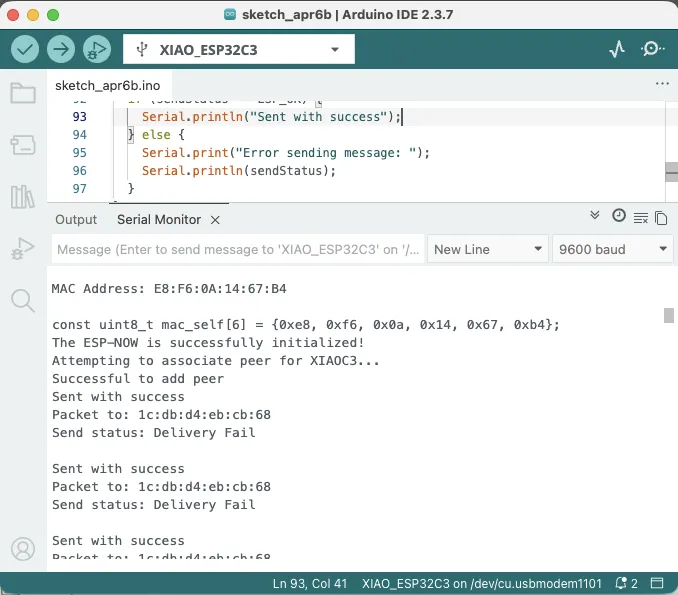
Task: Click line number 93 in the gutter
Action: tap(80, 117)
